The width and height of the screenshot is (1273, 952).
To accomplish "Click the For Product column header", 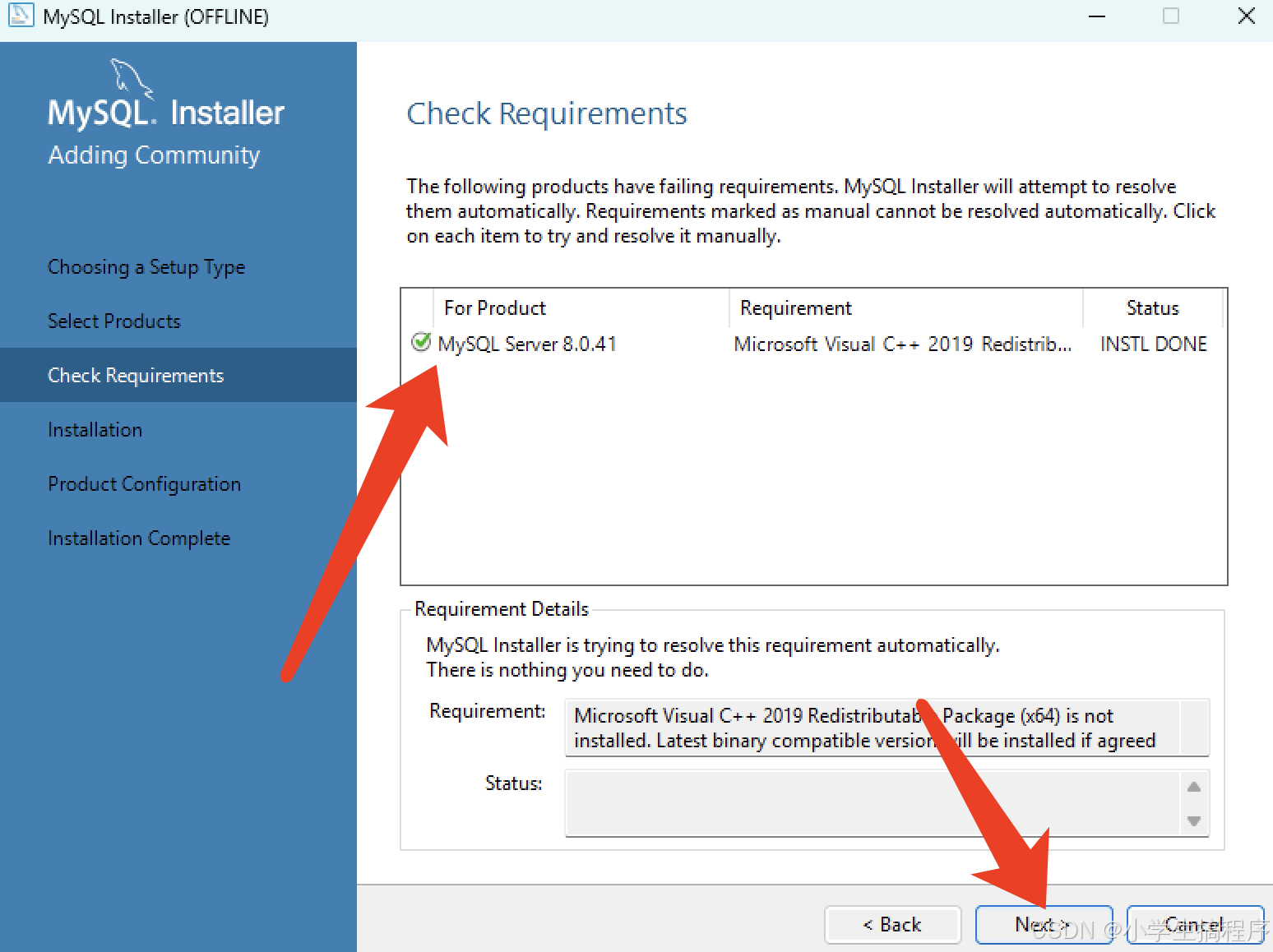I will point(495,308).
